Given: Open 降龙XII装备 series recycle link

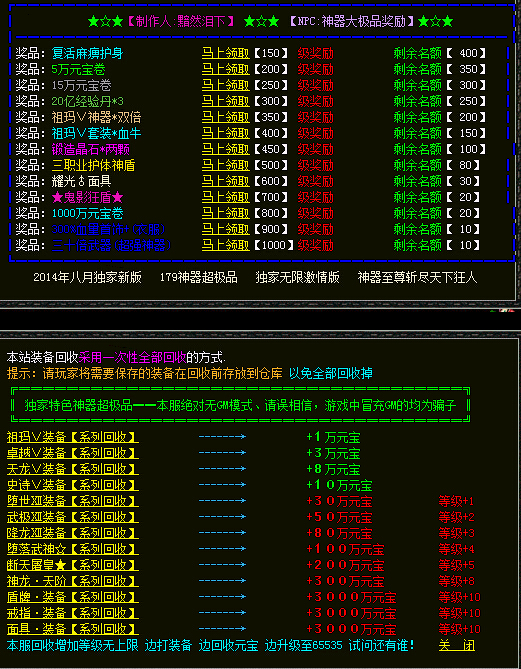Looking at the screenshot, I should tap(73, 533).
